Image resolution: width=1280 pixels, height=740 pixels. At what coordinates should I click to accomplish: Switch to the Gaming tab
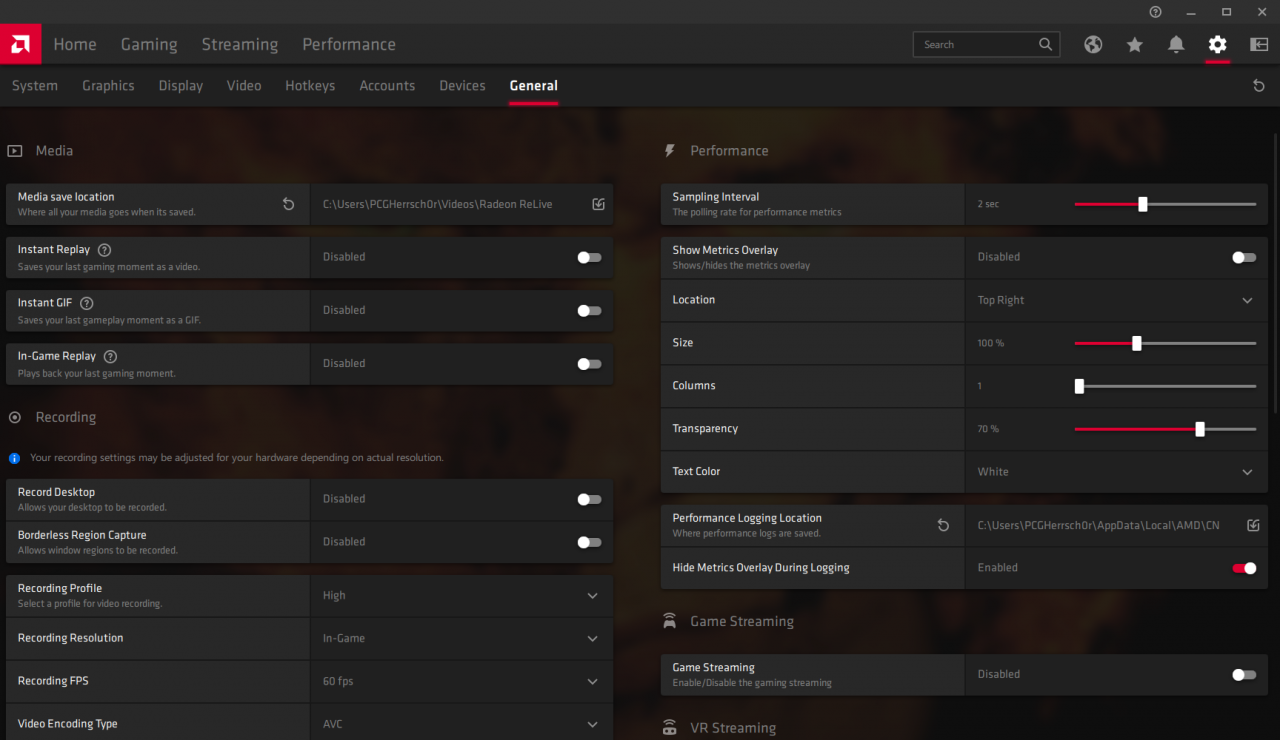pos(149,44)
